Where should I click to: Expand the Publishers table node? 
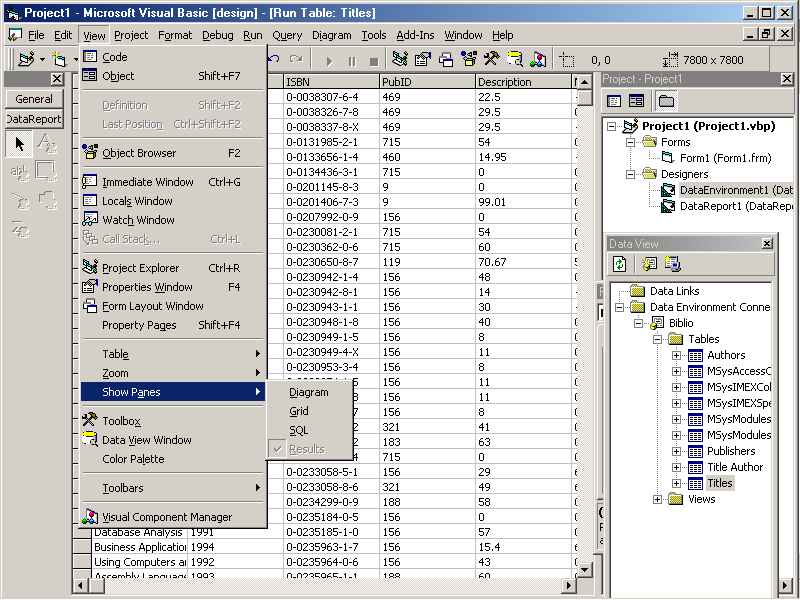coord(677,452)
